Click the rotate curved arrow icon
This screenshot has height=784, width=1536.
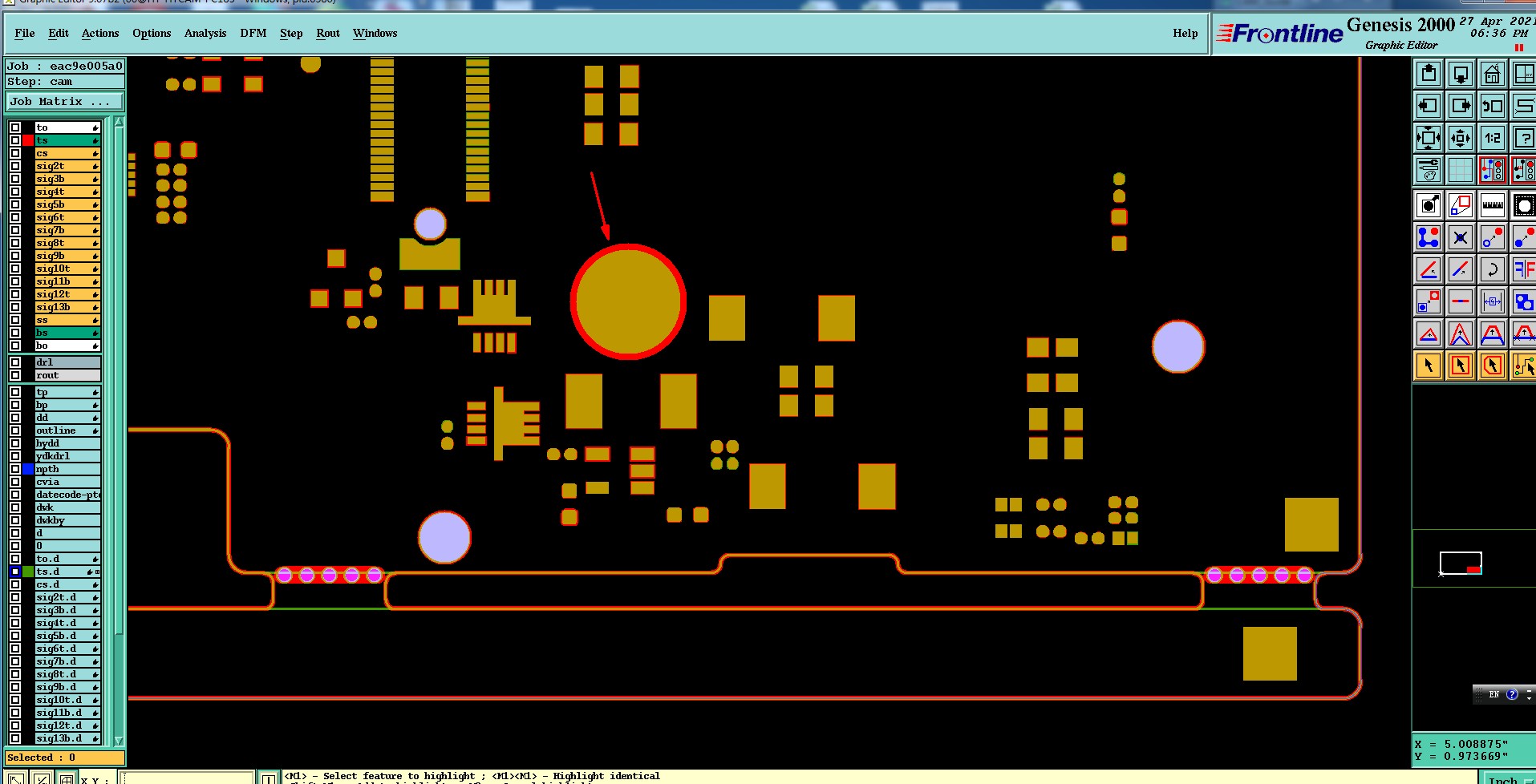(x=1493, y=269)
